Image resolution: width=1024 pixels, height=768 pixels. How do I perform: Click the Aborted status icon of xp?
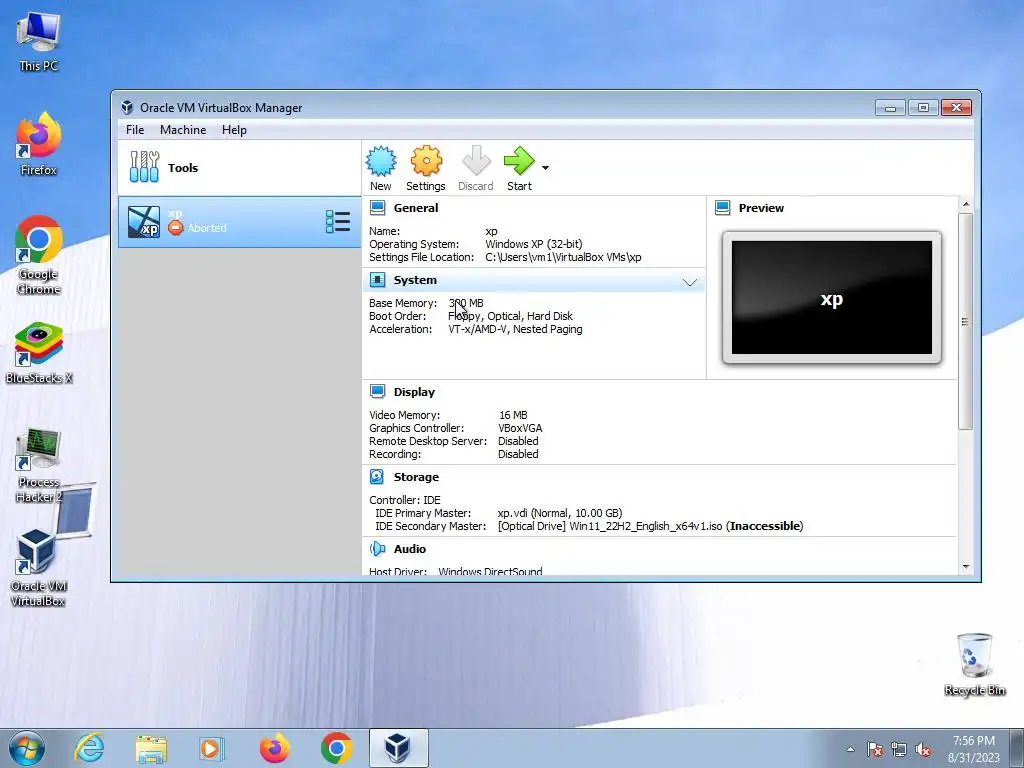(x=176, y=227)
